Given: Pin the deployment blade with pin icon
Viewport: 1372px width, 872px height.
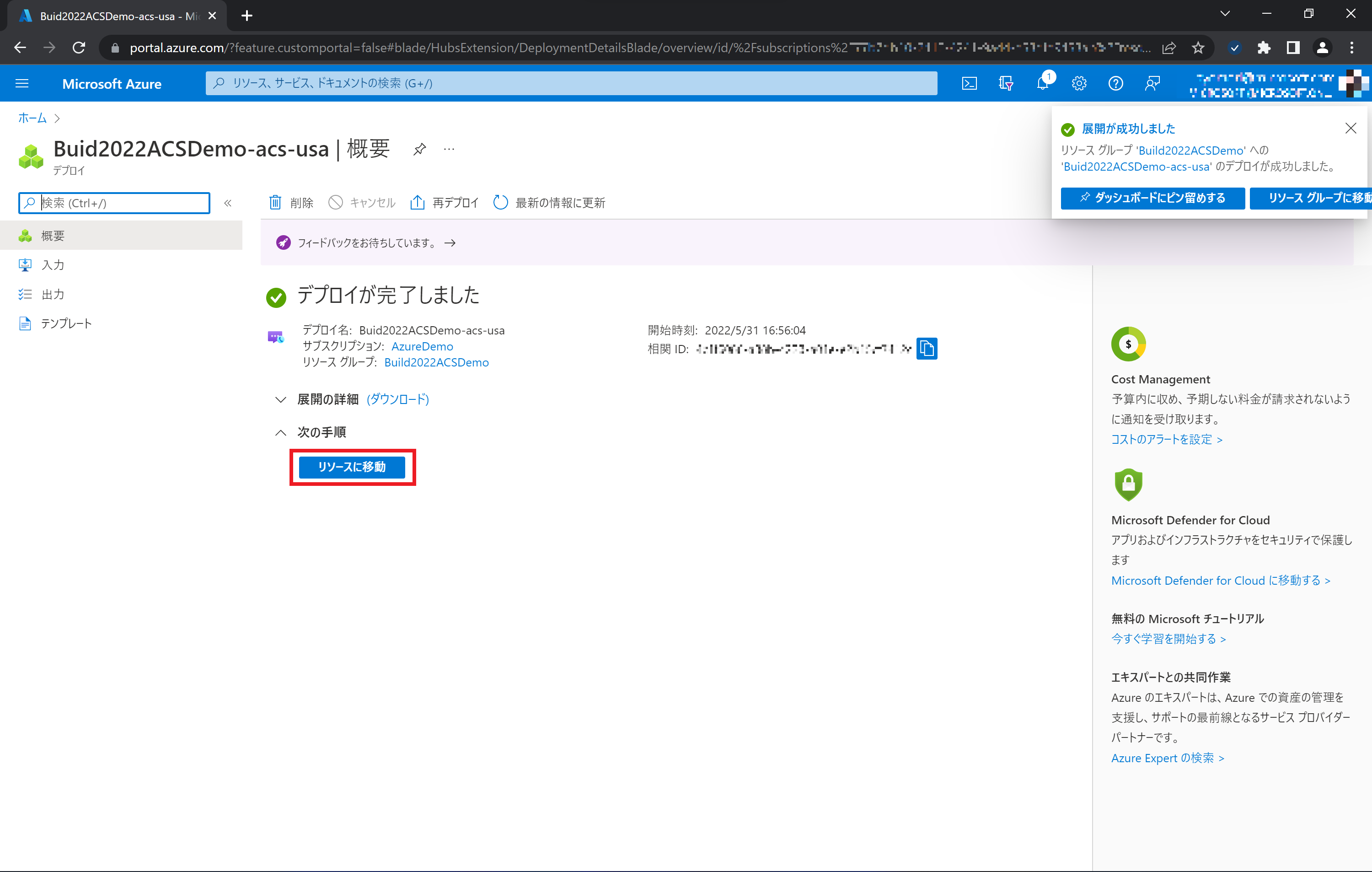Looking at the screenshot, I should 419,149.
